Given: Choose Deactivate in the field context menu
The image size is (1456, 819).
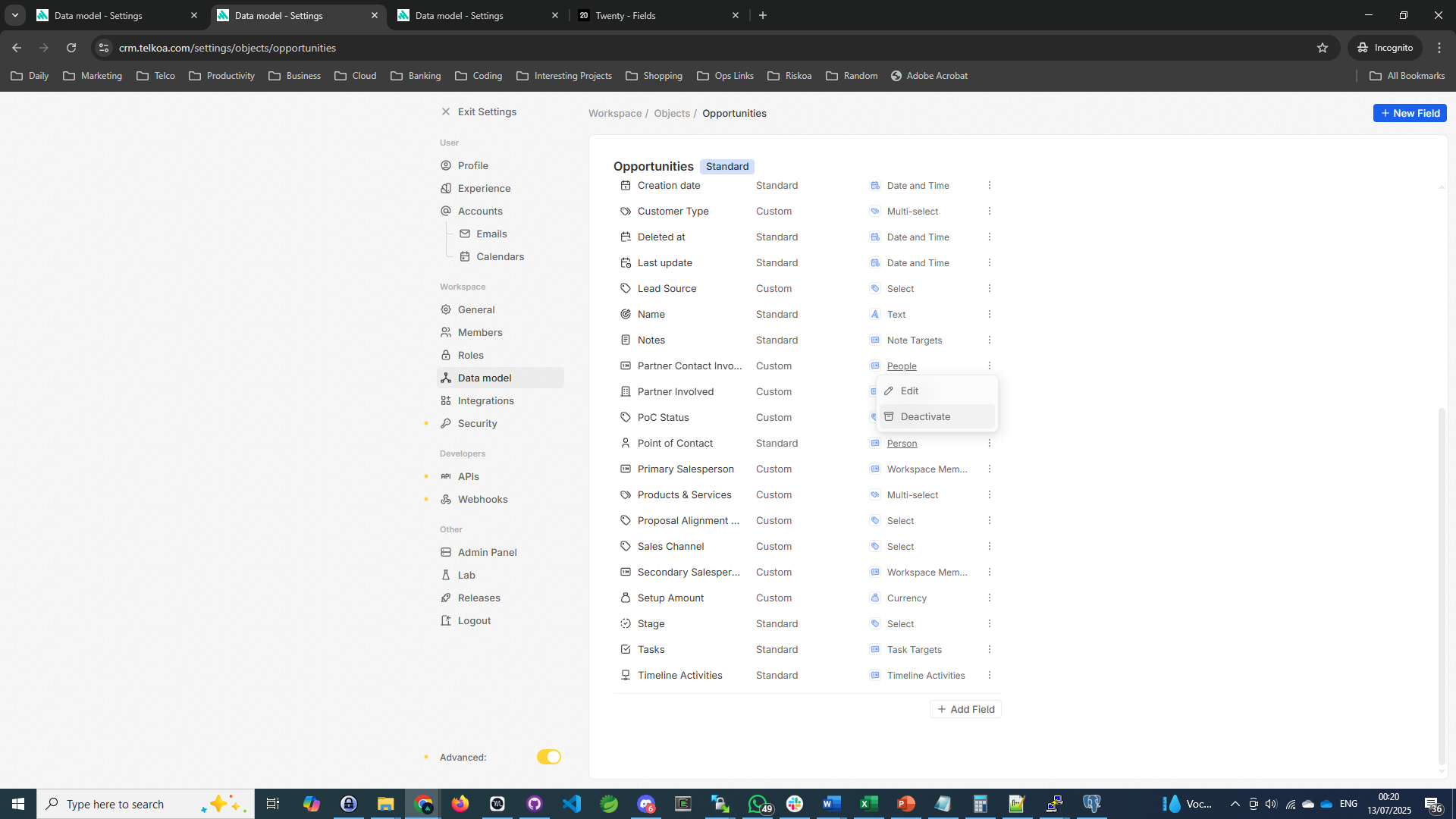Looking at the screenshot, I should (937, 416).
